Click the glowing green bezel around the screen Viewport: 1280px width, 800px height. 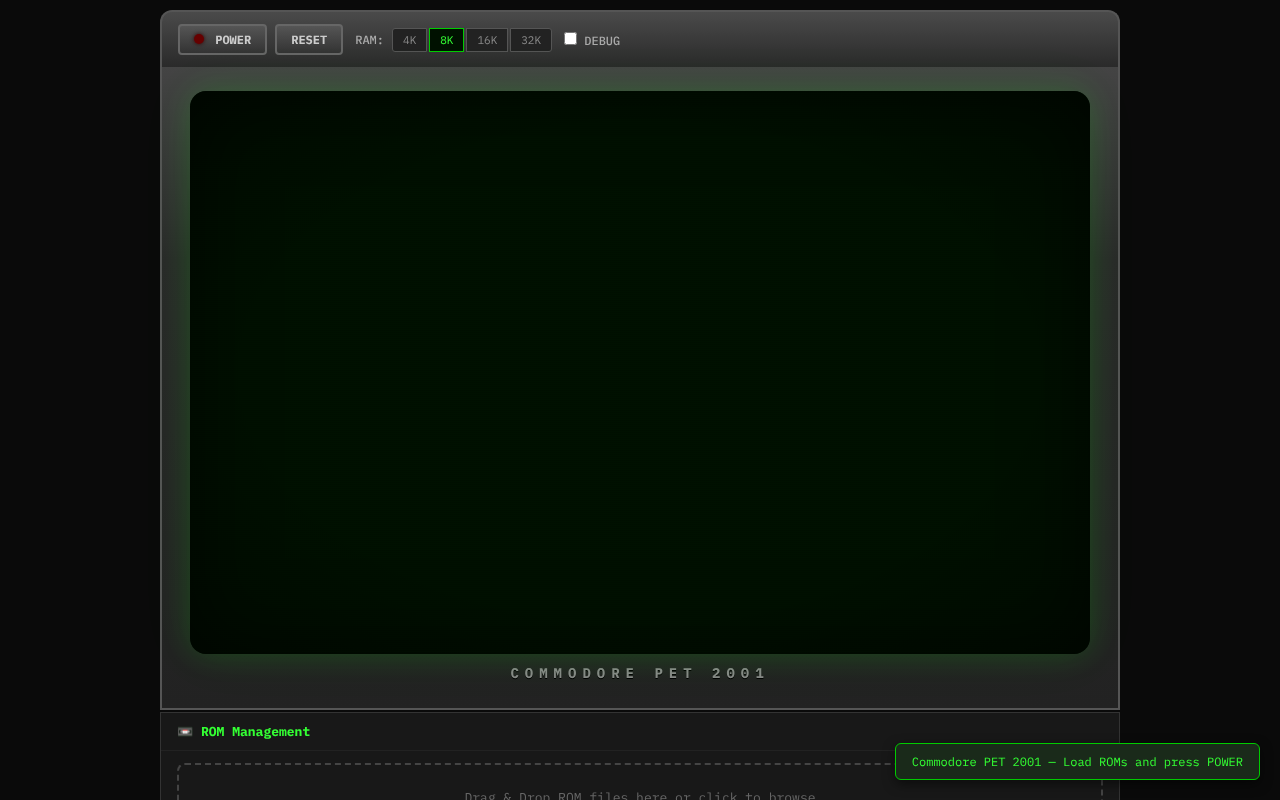point(176,370)
